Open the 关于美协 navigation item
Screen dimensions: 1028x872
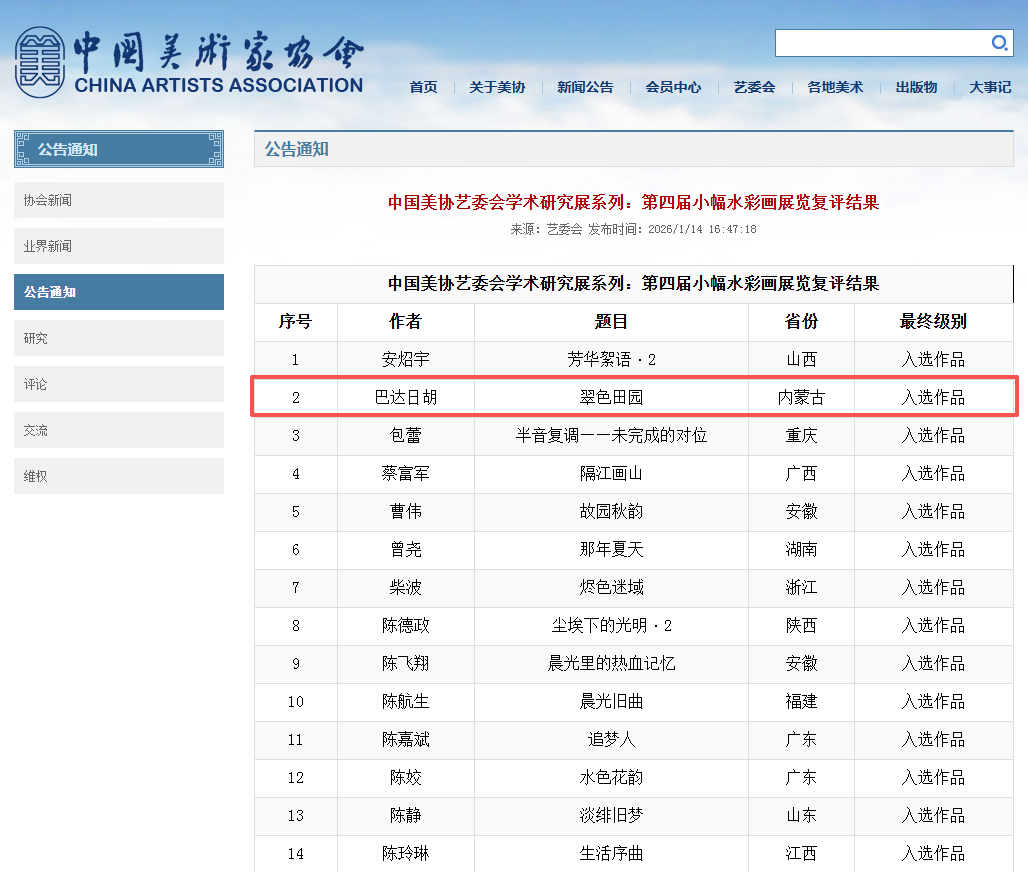tap(497, 87)
